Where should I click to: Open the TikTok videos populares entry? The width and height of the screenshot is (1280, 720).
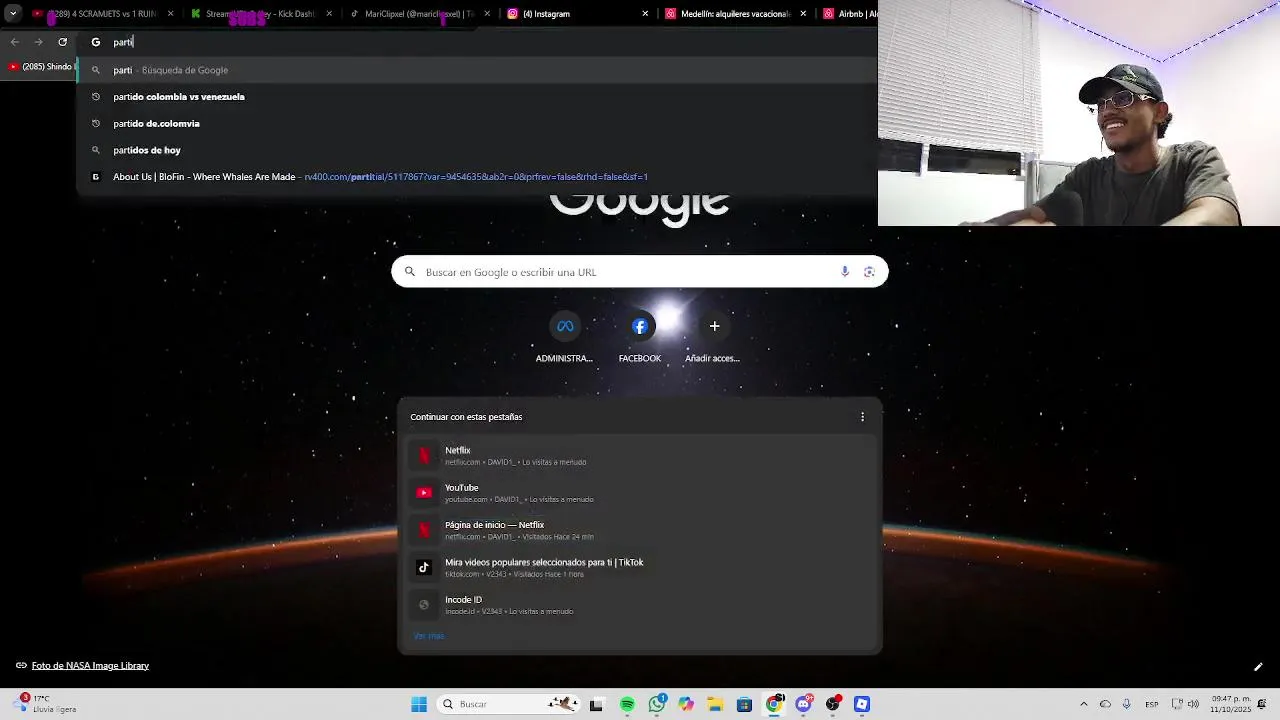click(x=640, y=567)
